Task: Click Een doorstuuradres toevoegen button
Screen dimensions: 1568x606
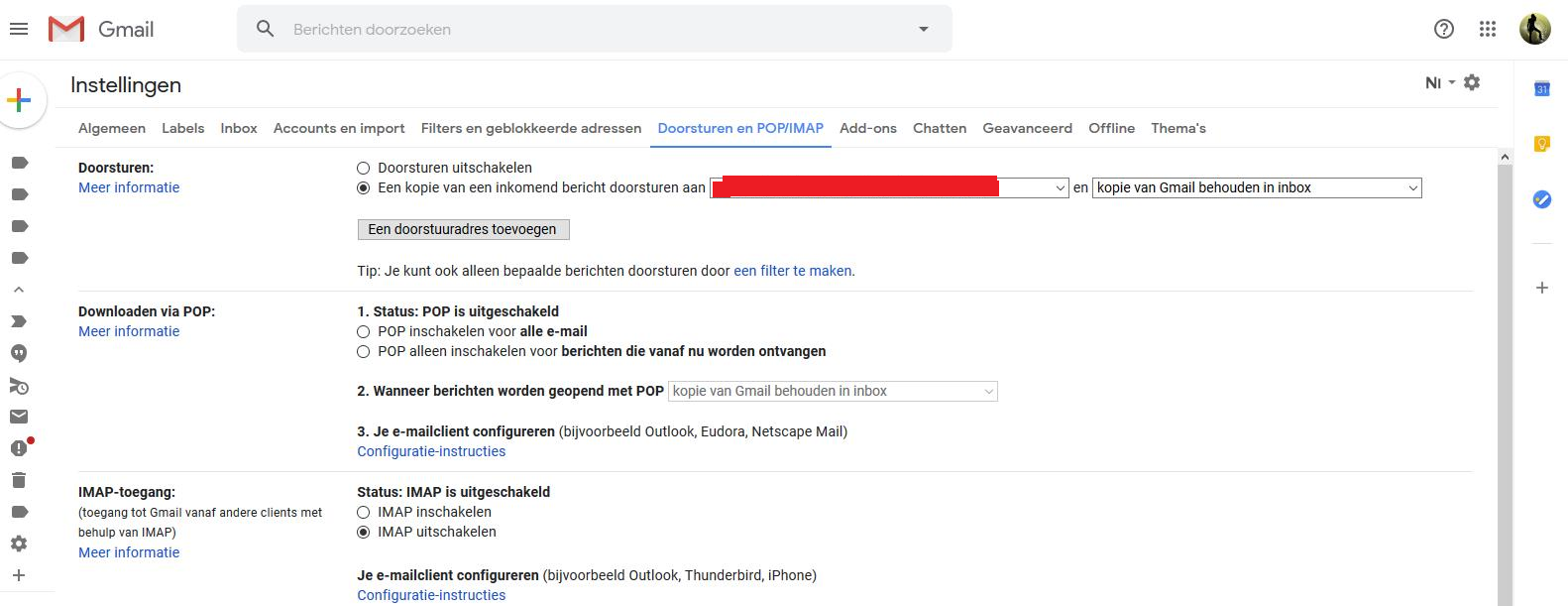Action: tap(463, 229)
